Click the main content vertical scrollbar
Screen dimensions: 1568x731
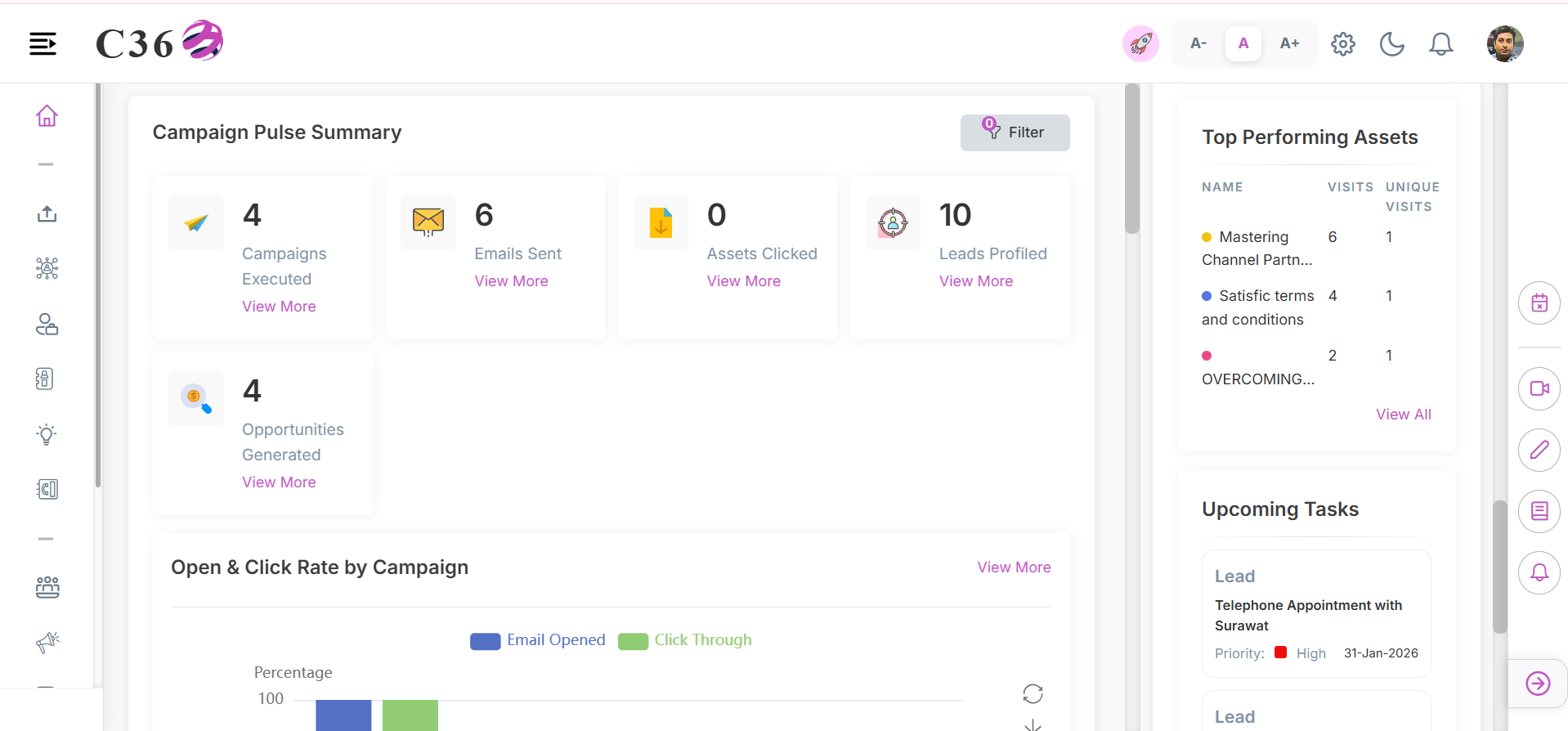pyautogui.click(x=1131, y=159)
